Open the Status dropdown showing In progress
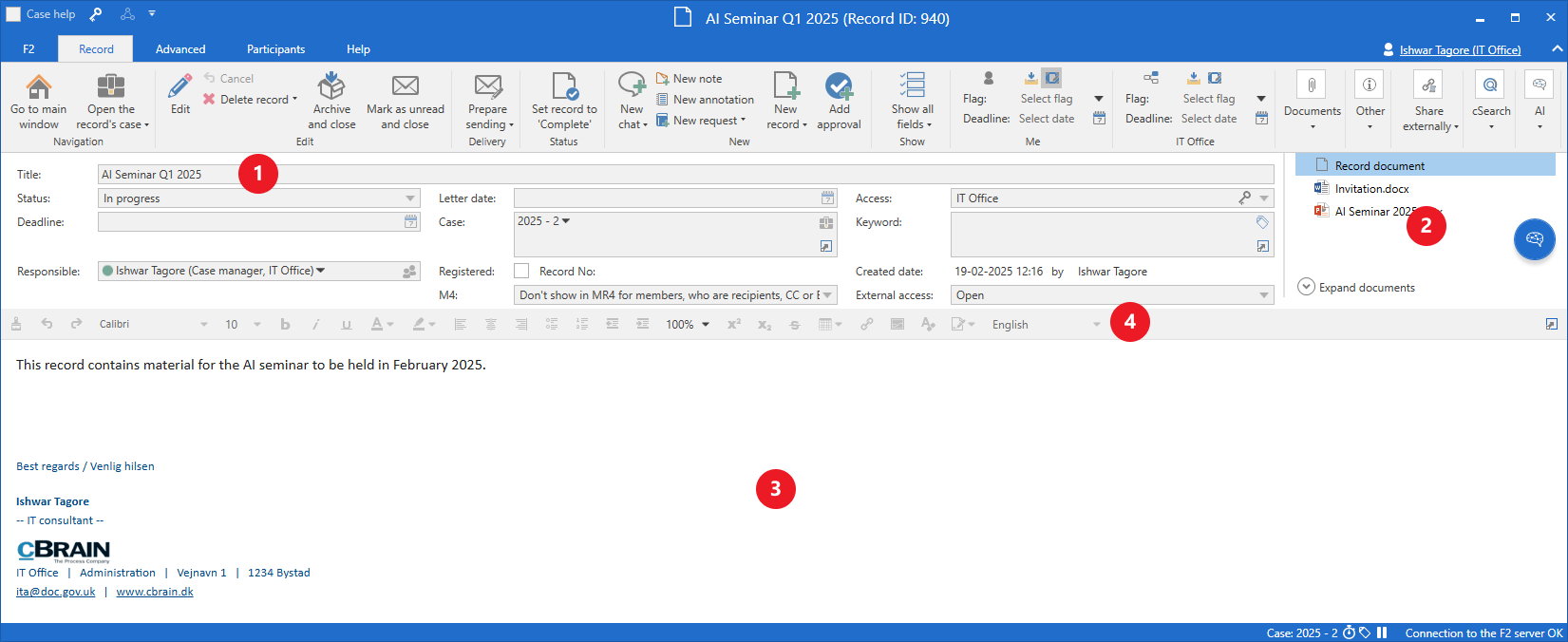Image resolution: width=1568 pixels, height=642 pixels. (410, 198)
